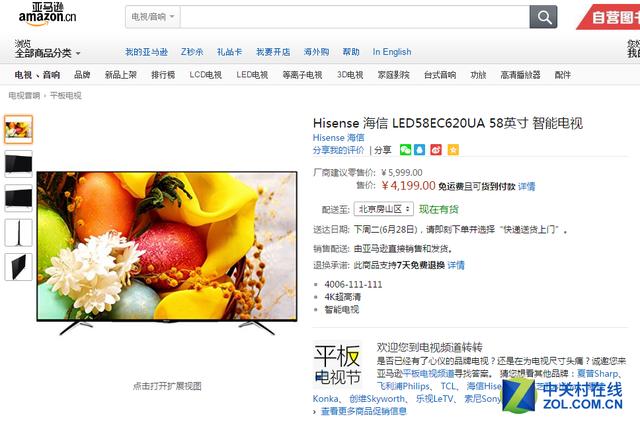Screen dimensions: 640x425
Task: Share via the blue QQ icon
Action: coord(420,150)
